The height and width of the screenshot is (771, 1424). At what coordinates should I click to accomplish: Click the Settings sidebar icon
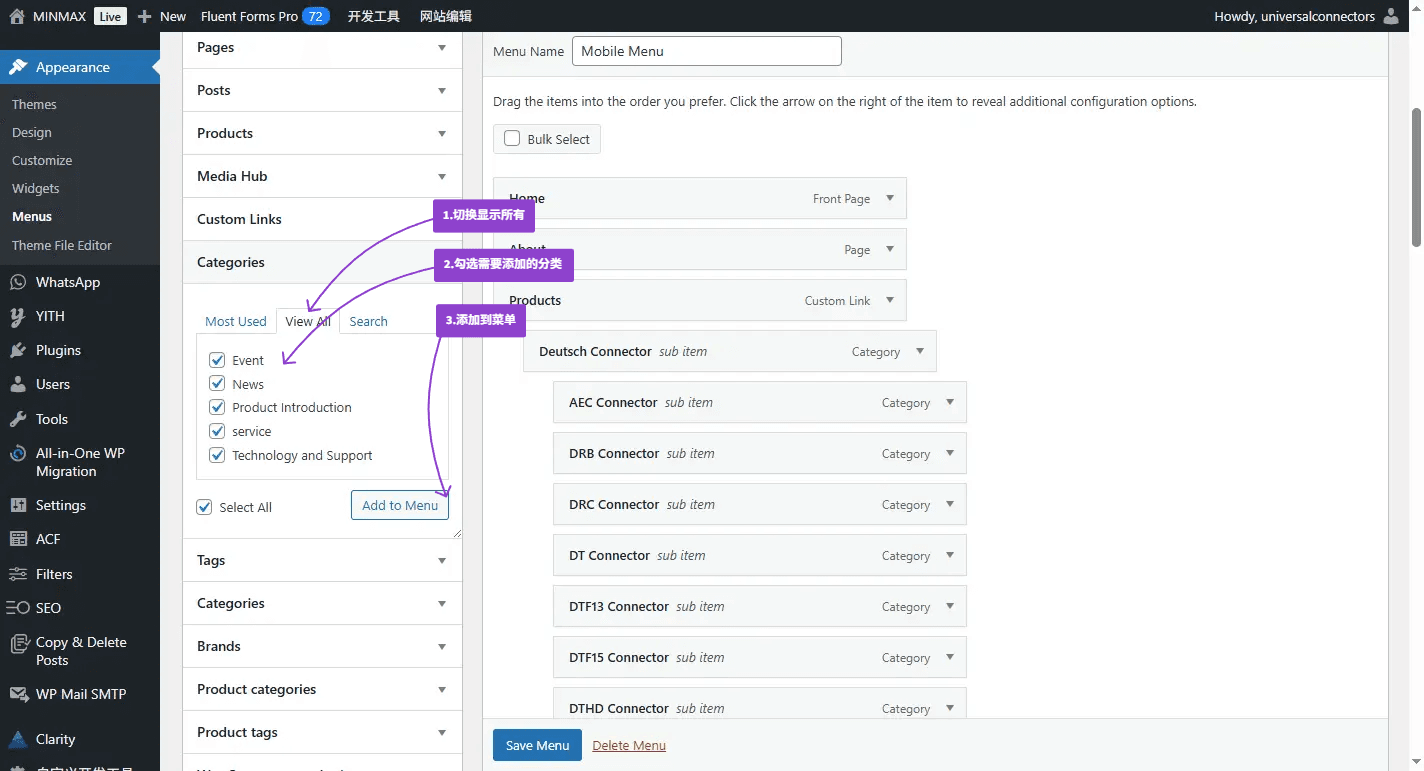(x=17, y=505)
